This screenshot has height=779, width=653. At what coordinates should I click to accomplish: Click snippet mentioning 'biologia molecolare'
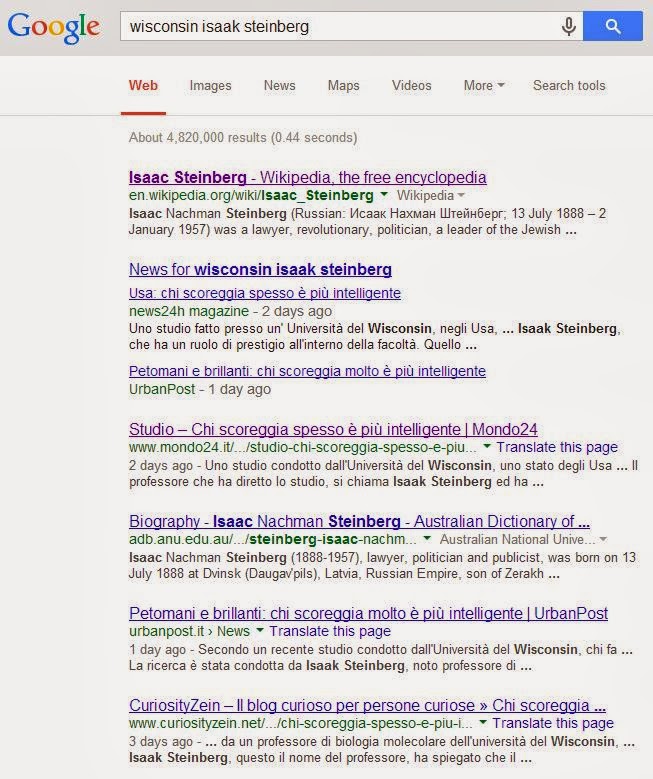click(x=382, y=749)
